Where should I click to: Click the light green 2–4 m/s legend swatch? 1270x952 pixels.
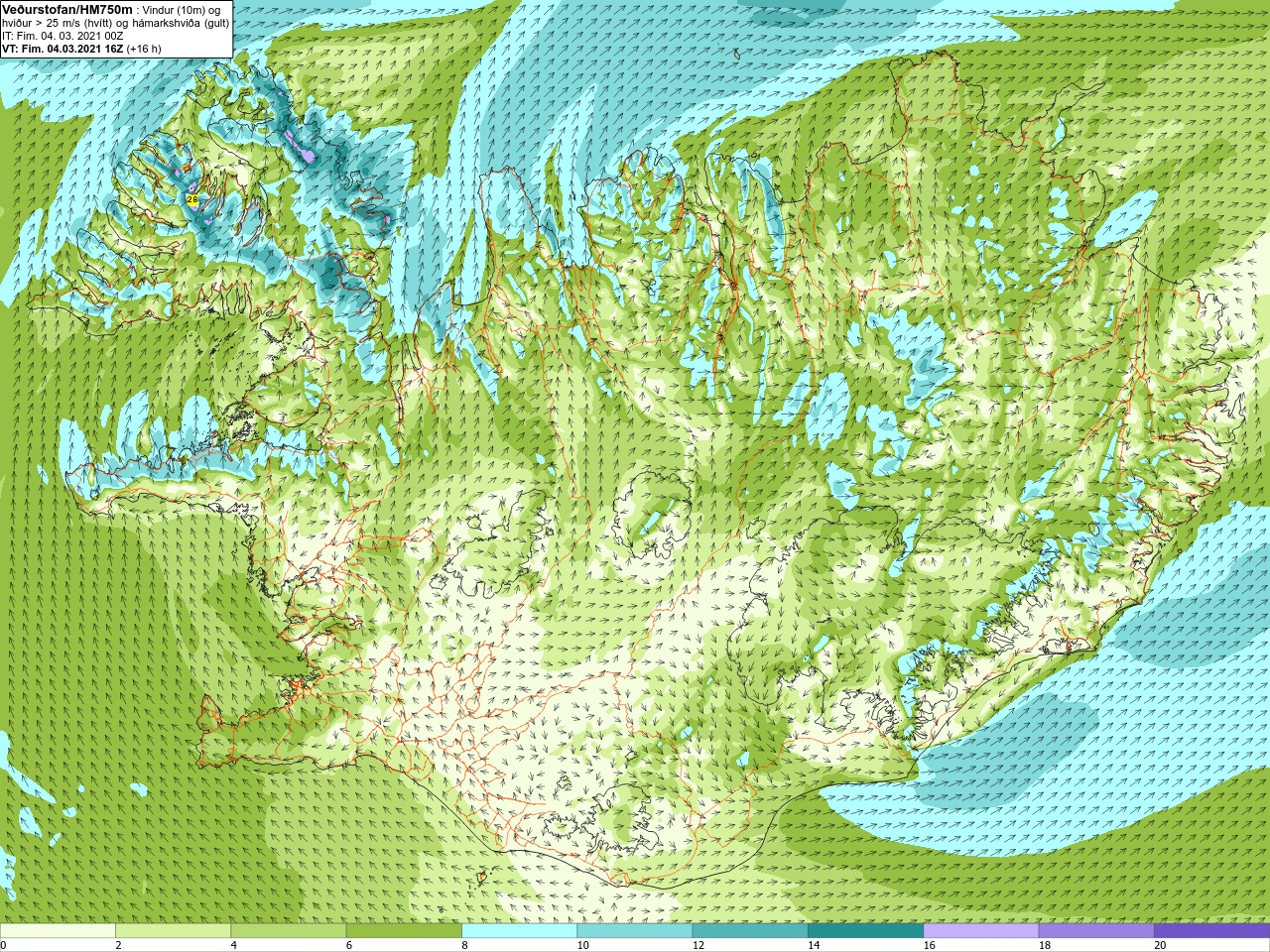point(173,931)
